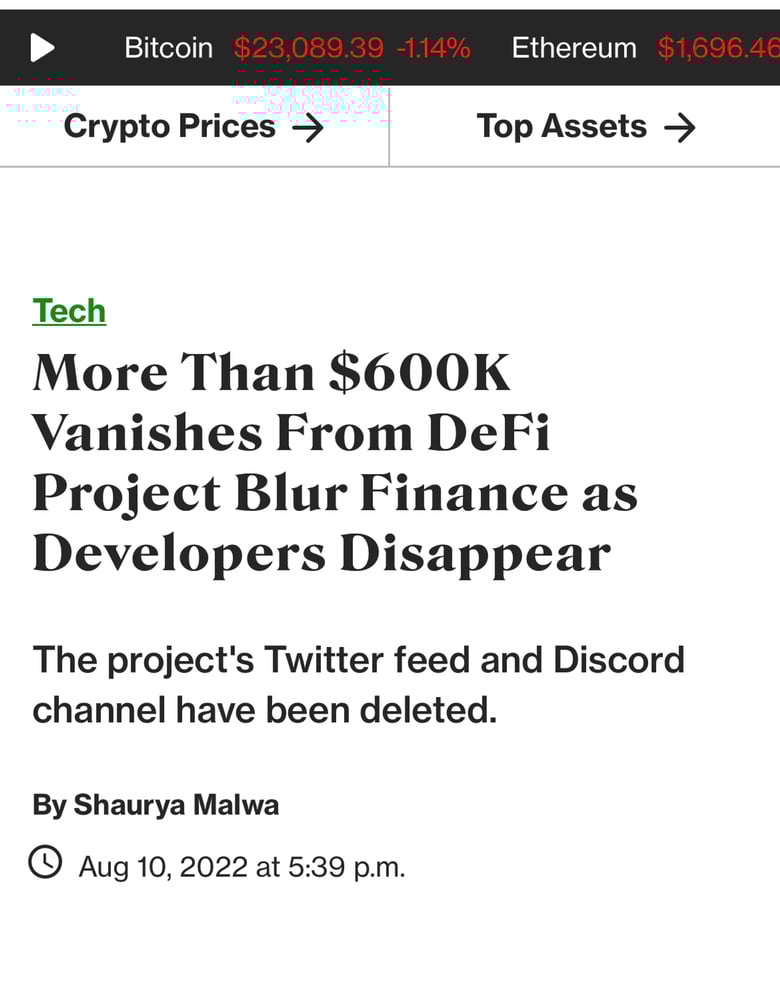The height and width of the screenshot is (1000, 780).
Task: Click the word "By" in the byline
Action: pyautogui.click(x=49, y=804)
